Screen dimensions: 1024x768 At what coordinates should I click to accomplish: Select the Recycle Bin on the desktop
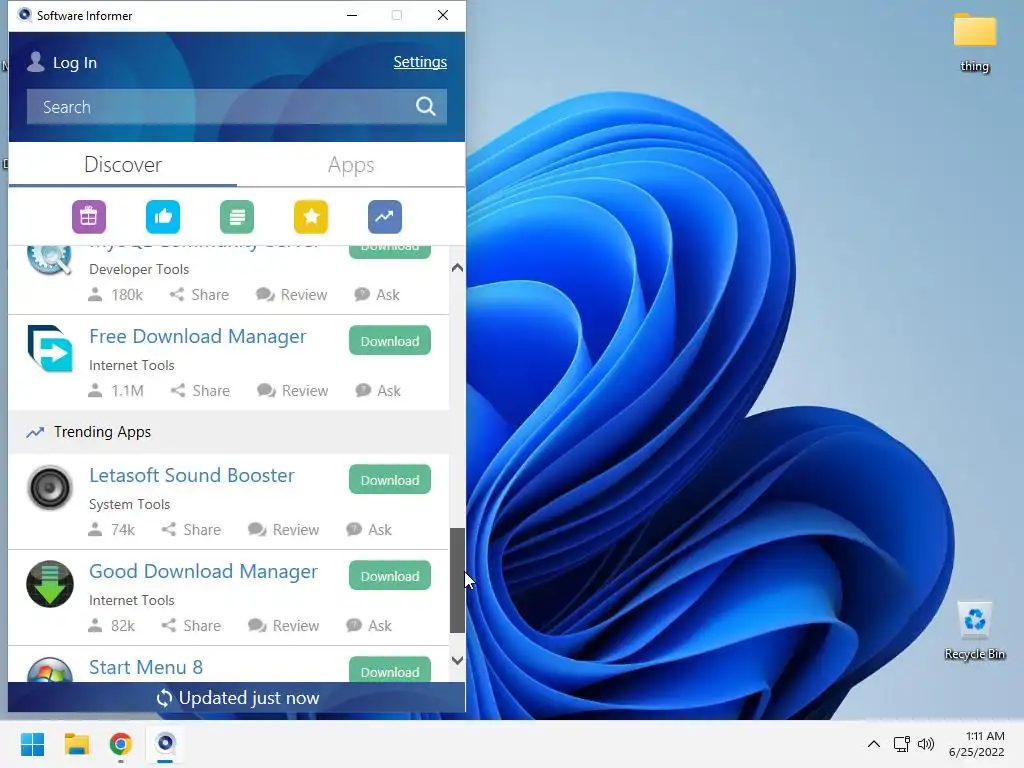(974, 630)
